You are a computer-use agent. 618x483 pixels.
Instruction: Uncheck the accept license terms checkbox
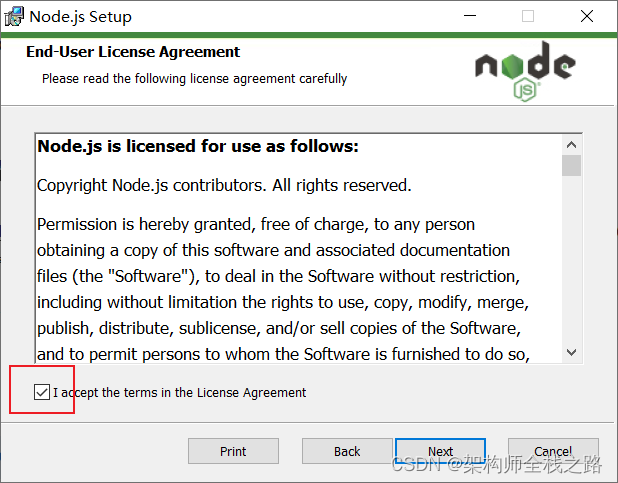pos(41,393)
